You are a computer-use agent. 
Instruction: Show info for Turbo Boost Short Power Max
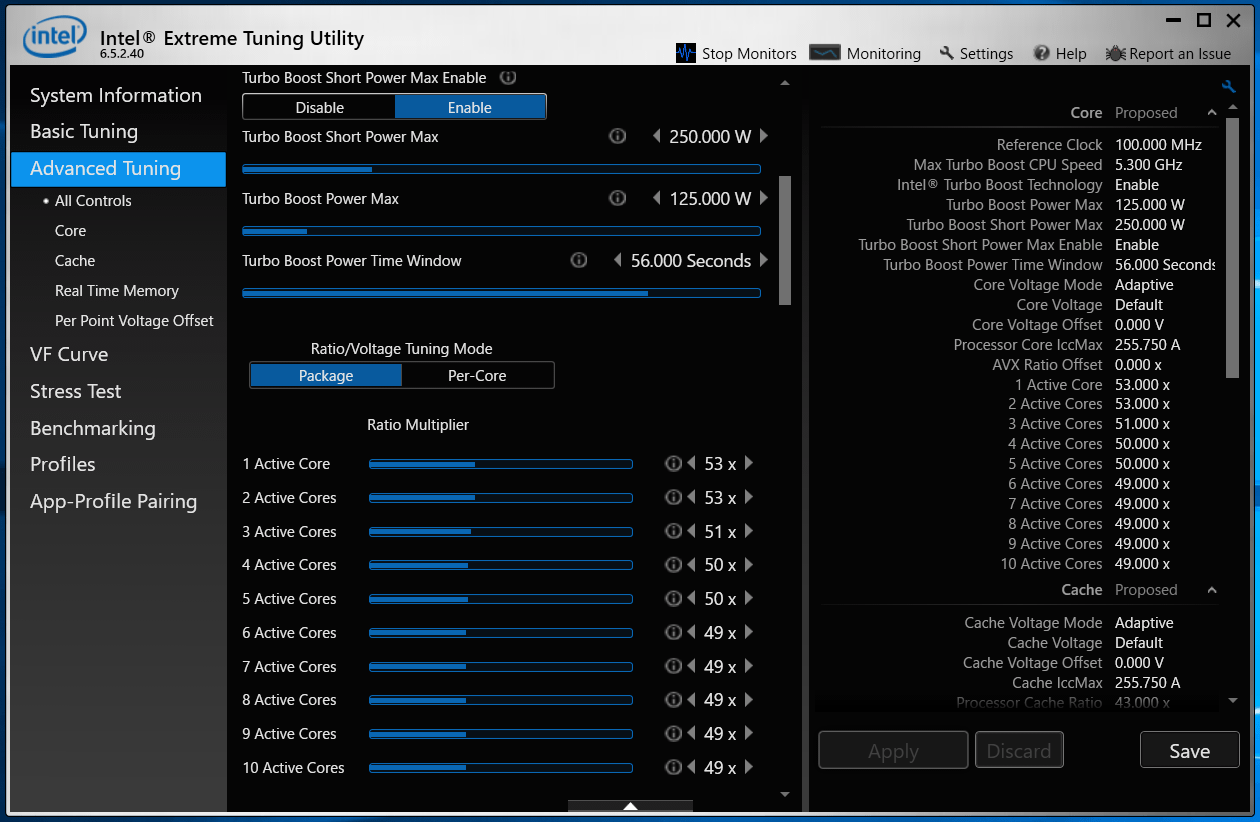(618, 136)
